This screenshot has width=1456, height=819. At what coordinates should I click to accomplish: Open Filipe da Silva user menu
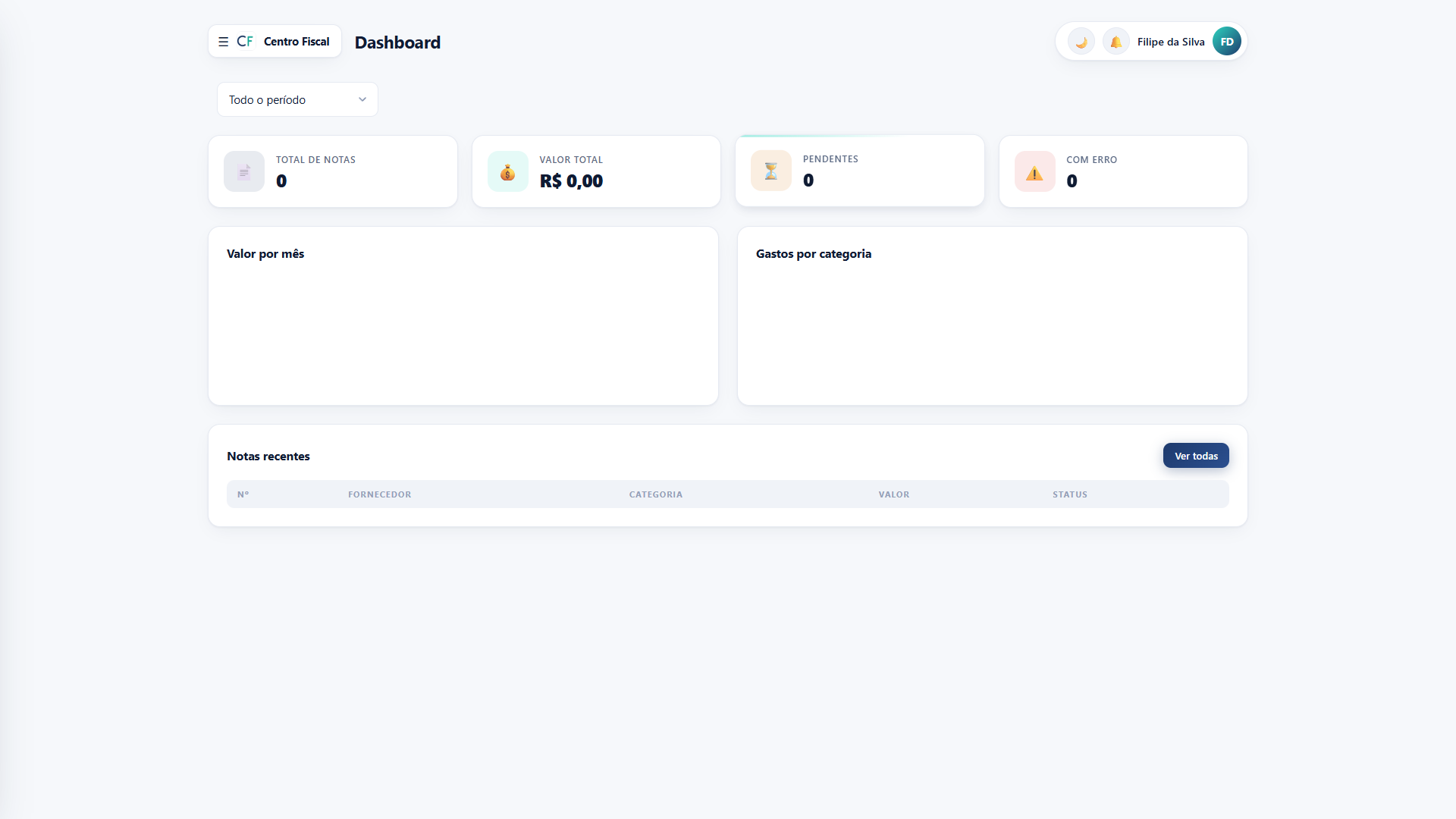click(1170, 42)
